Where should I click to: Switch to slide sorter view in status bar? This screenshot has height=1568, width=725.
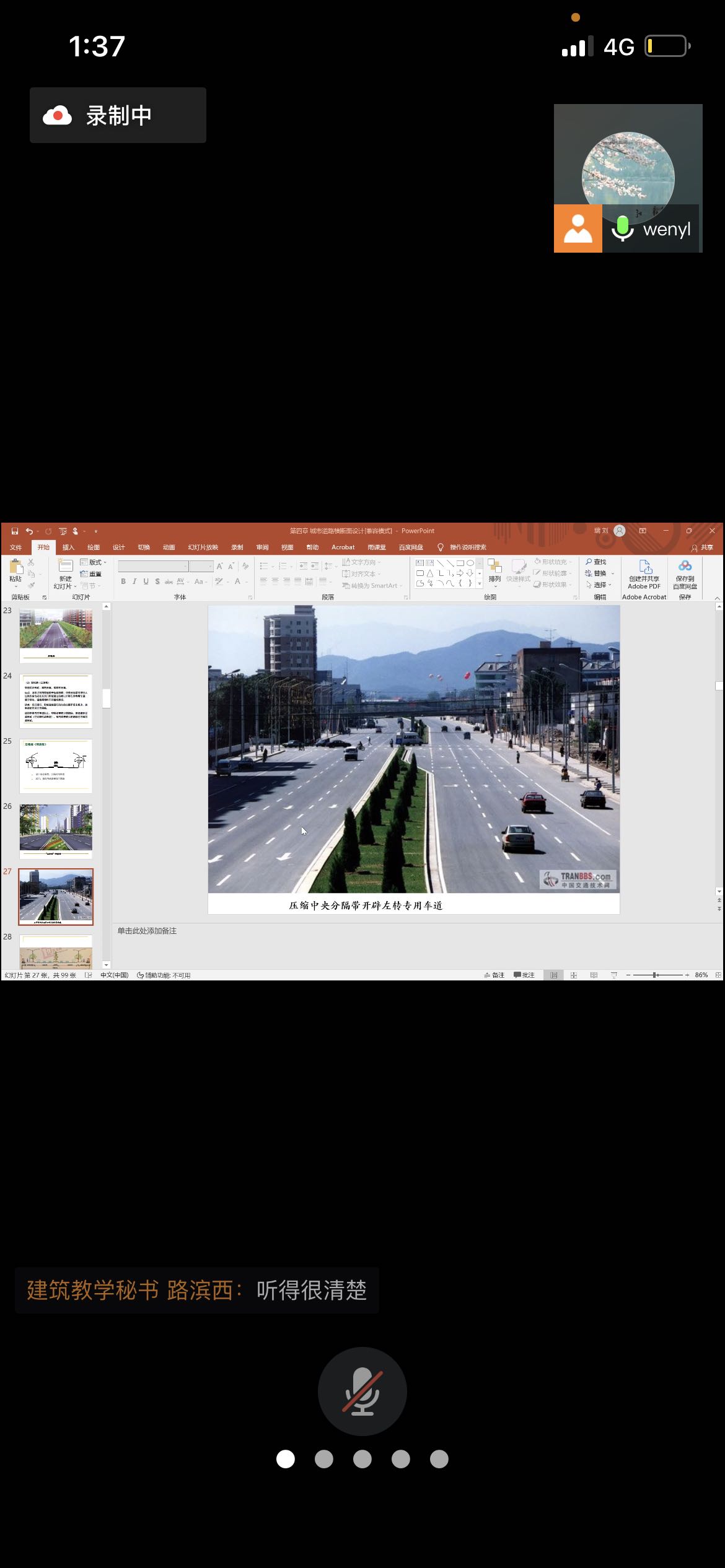tap(574, 975)
